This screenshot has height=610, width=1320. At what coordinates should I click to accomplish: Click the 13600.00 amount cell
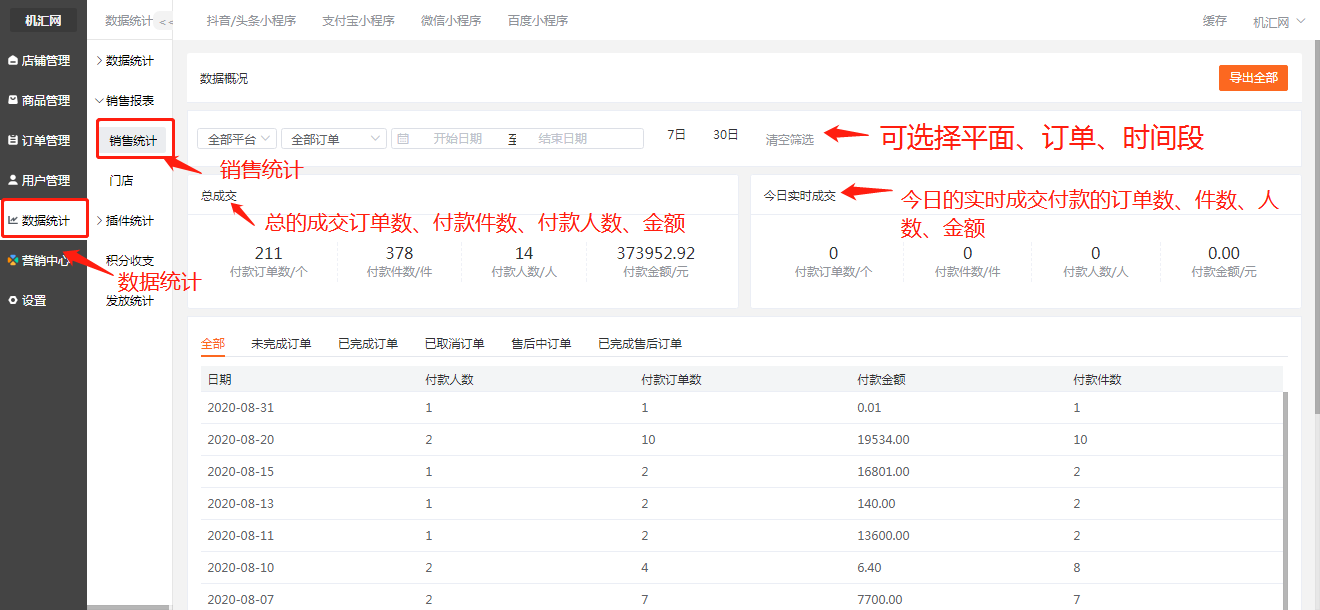(x=883, y=535)
